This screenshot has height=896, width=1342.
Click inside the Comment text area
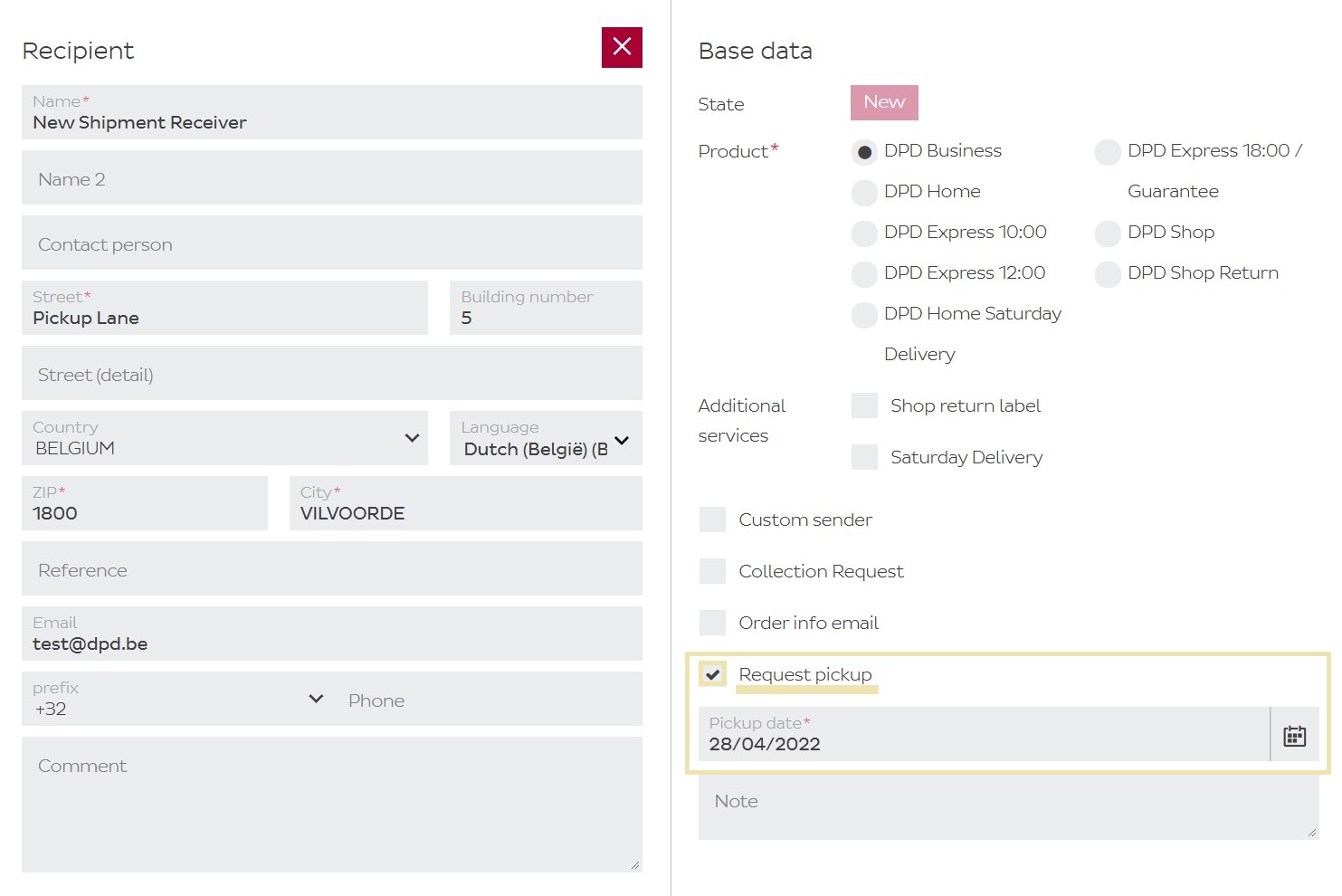coord(332,805)
